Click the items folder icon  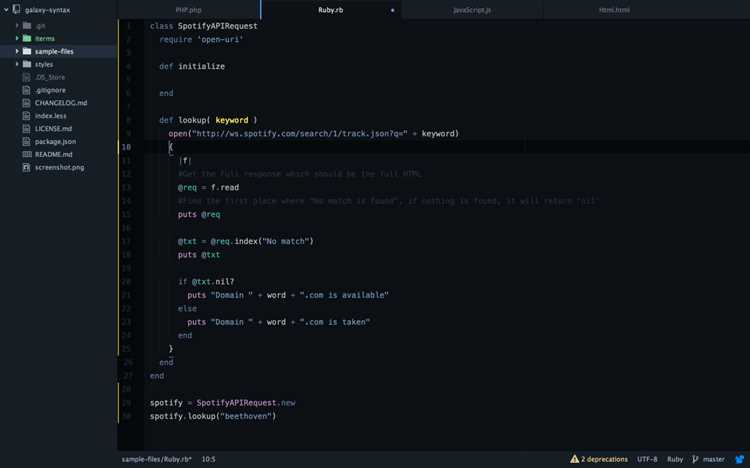pos(27,38)
